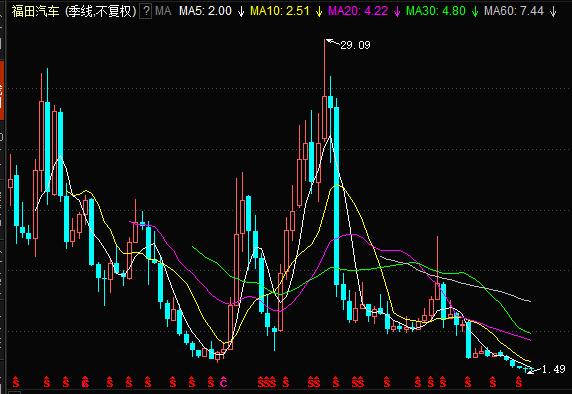Select the yellow MA10: 2.51 label
This screenshot has height=394, width=572.
point(280,11)
